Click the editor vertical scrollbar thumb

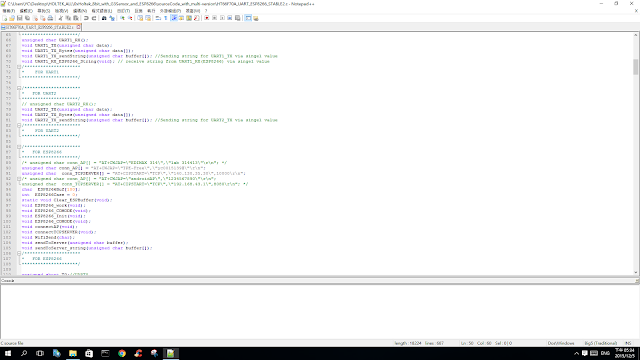tap(636, 67)
